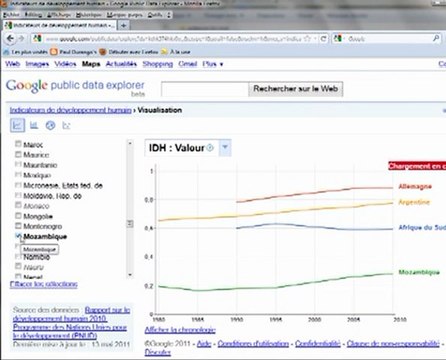Open the Conditions d'utilisation footer link
This screenshot has width=446, height=360.
(253, 343)
